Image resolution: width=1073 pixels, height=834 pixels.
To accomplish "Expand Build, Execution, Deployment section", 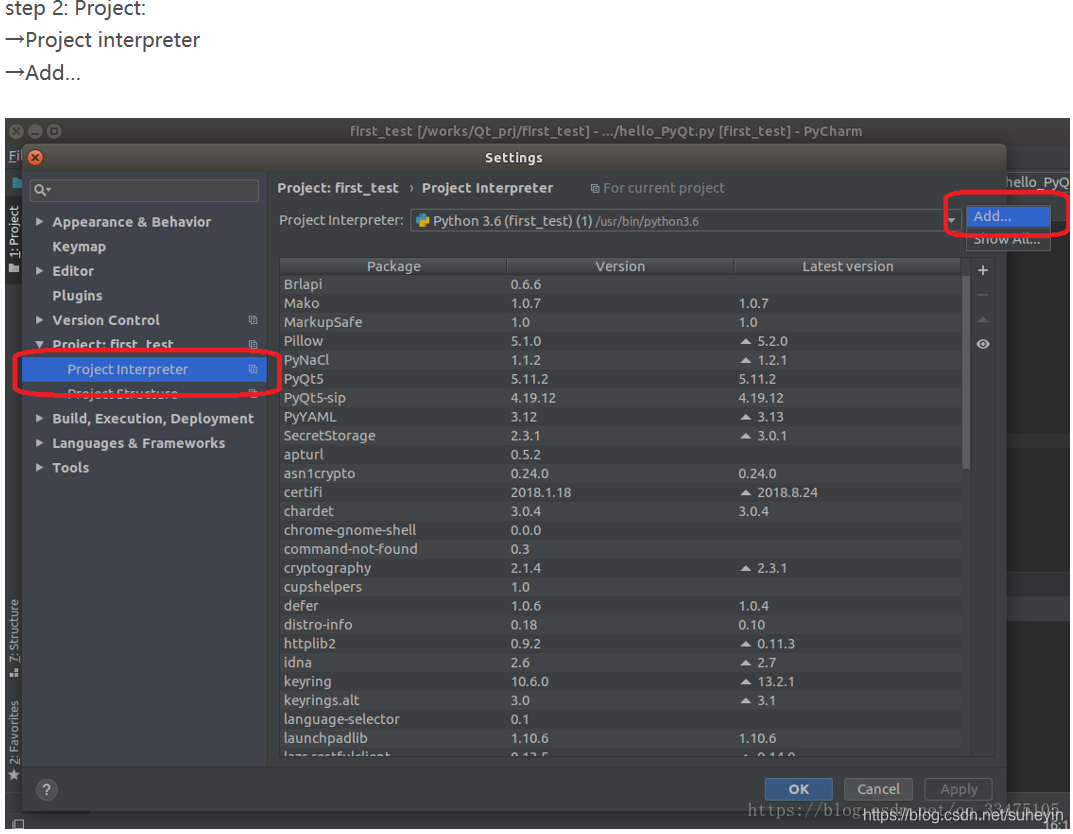I will click(x=40, y=419).
